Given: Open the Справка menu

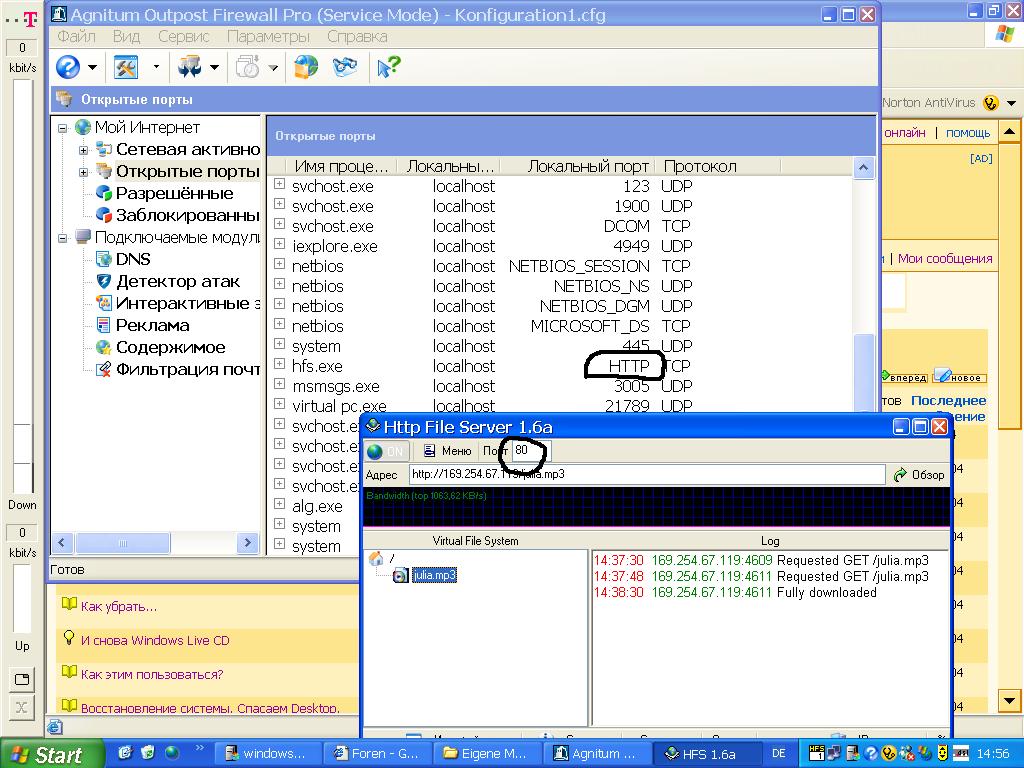Looking at the screenshot, I should [357, 37].
